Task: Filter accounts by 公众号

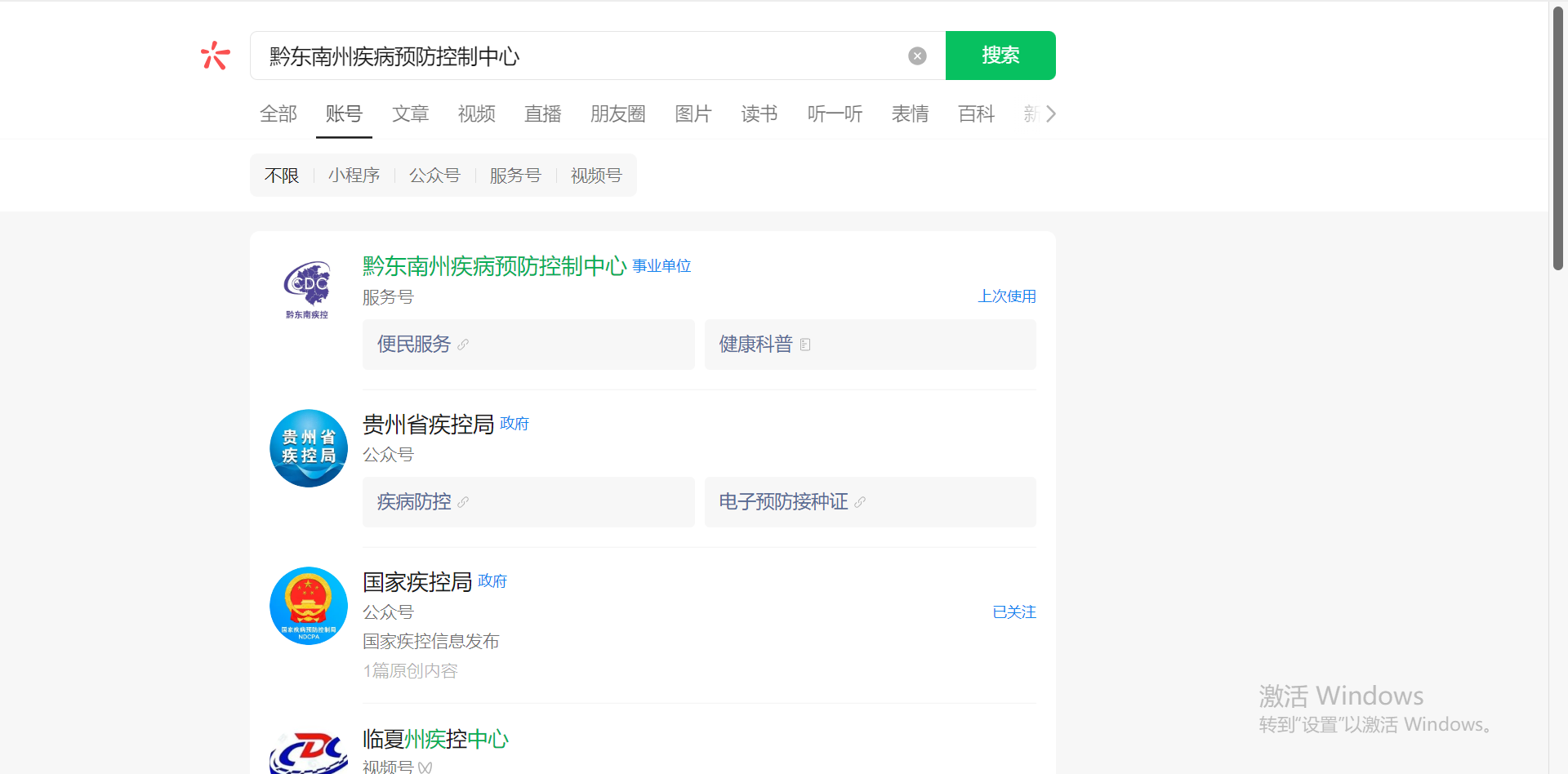Action: (x=435, y=176)
